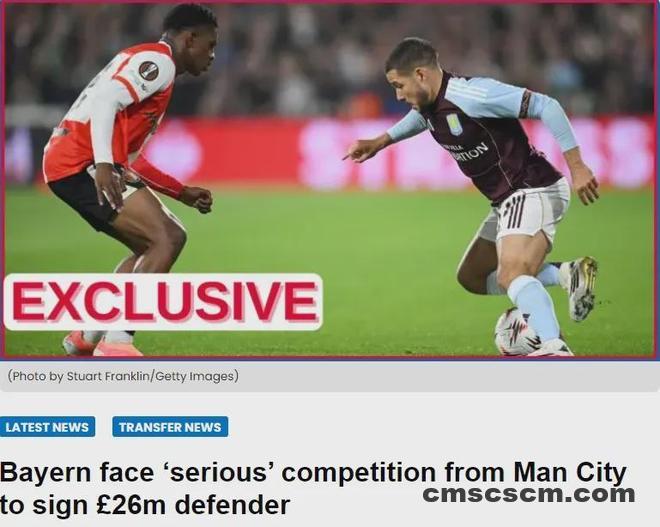Click the grey photo caption bar
The height and width of the screenshot is (527, 660).
[x=330, y=376]
